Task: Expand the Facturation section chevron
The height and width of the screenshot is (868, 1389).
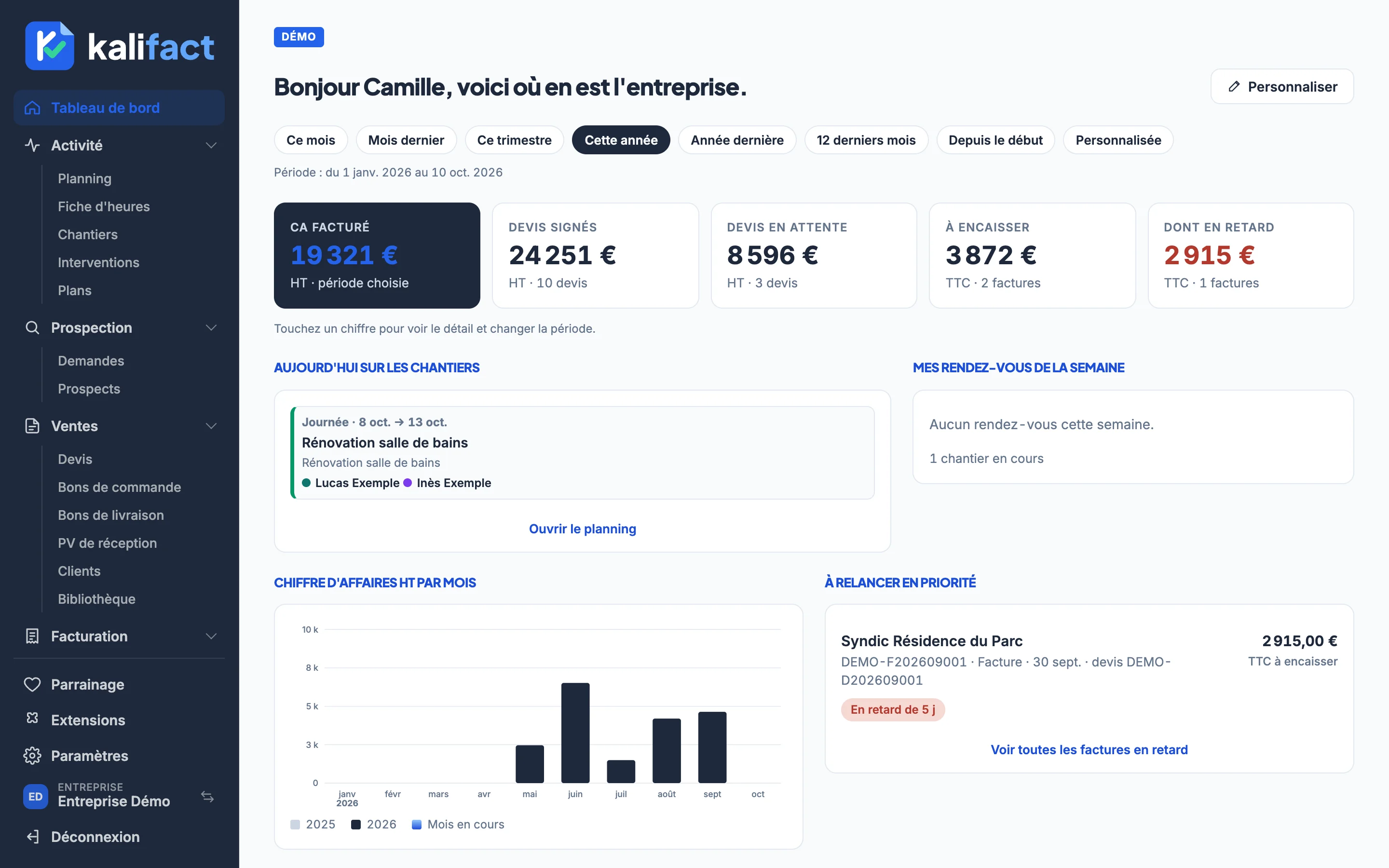Action: pyautogui.click(x=211, y=636)
